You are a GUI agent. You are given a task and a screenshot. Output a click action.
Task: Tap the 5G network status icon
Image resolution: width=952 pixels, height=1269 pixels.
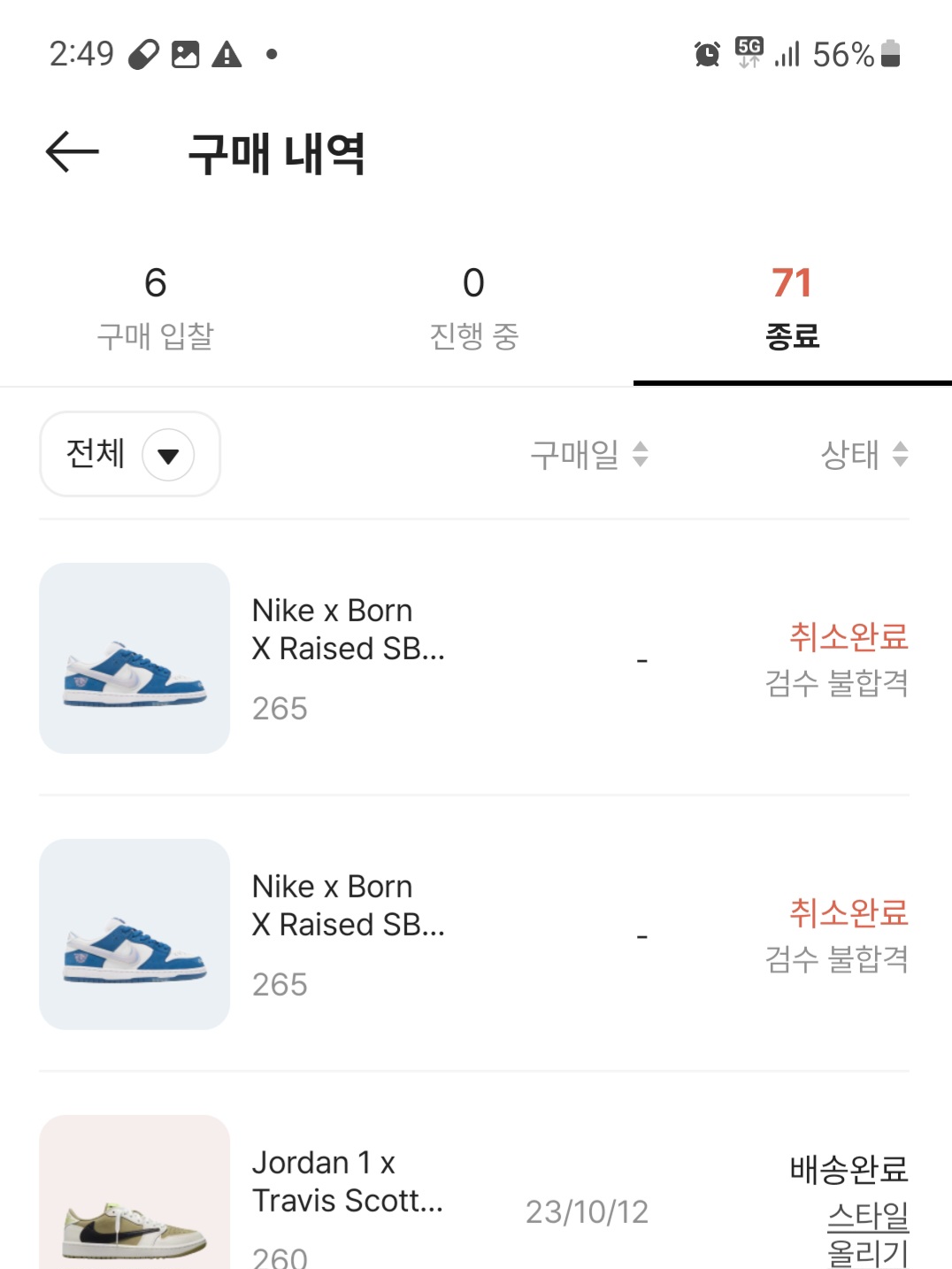click(749, 53)
